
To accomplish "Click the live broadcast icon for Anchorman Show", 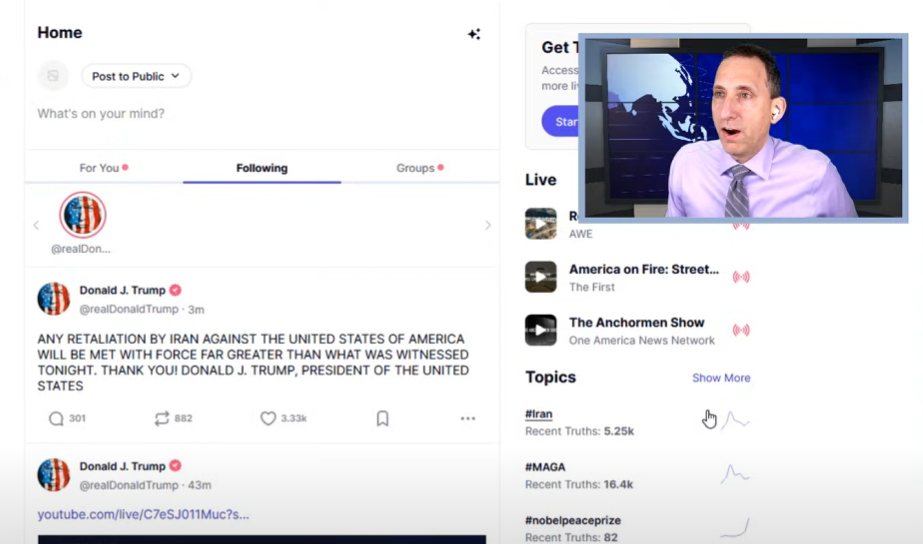I will (x=741, y=330).
